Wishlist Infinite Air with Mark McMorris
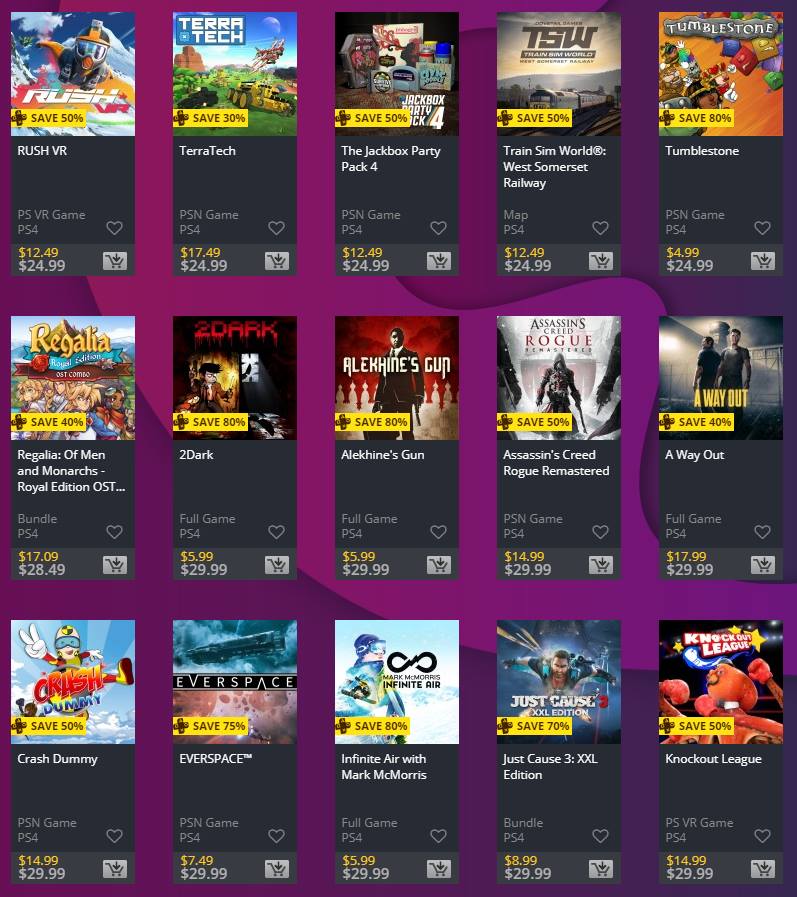Viewport: 797px width, 897px height. [438, 835]
